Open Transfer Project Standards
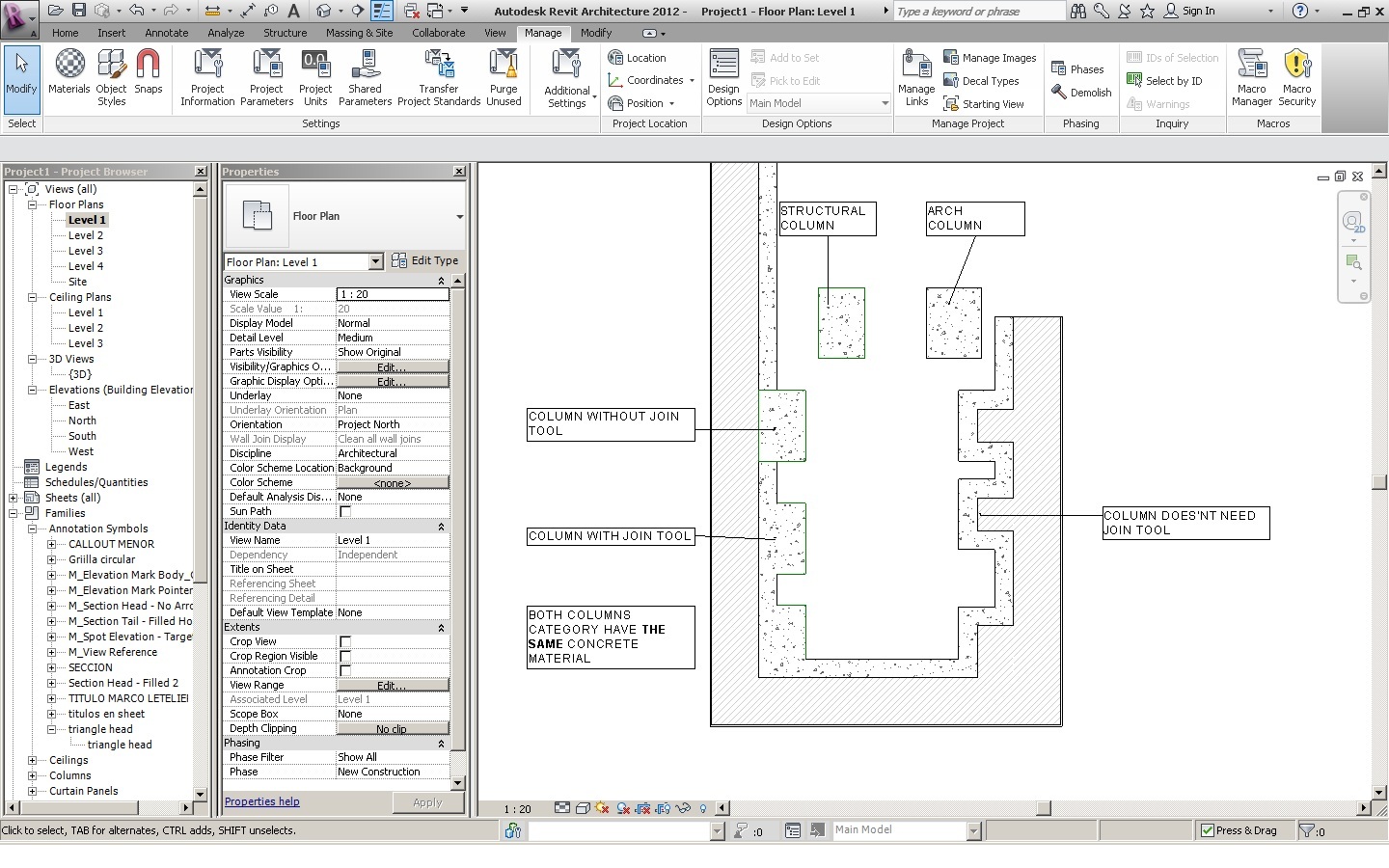This screenshot has width=1389, height=868. click(439, 77)
